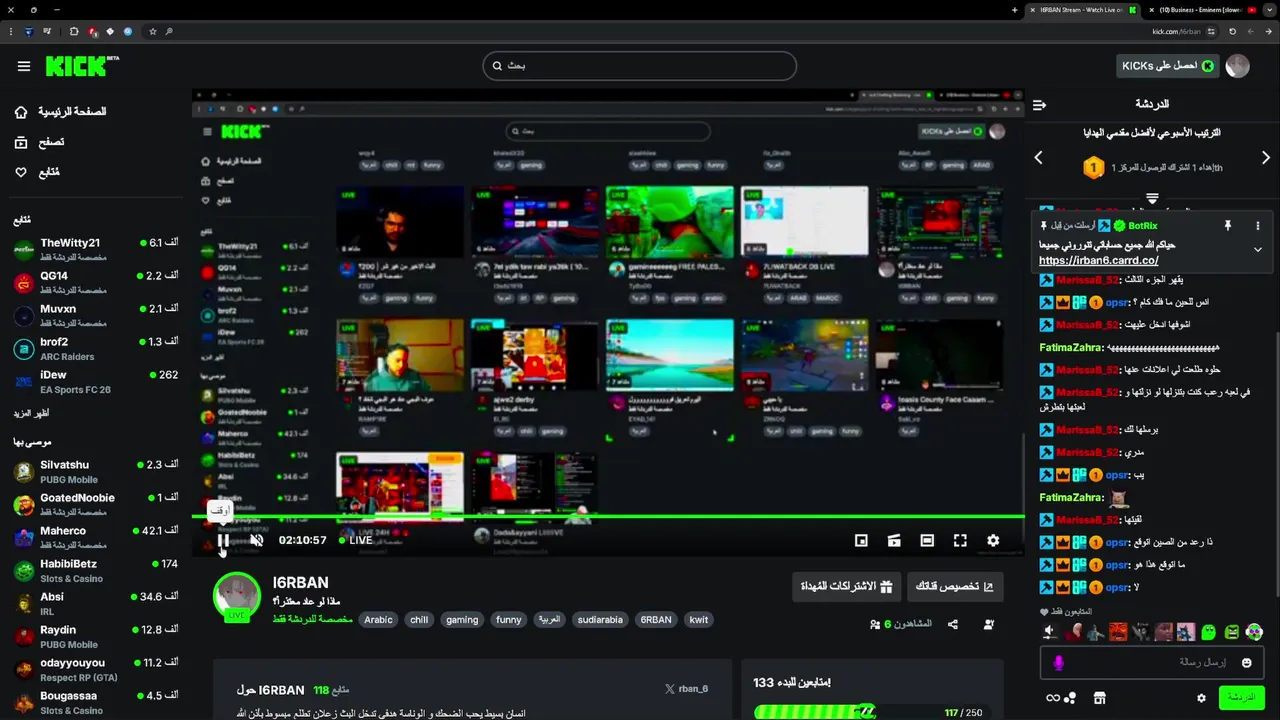Pause the live stream video
Image resolution: width=1280 pixels, height=720 pixels.
pos(223,540)
